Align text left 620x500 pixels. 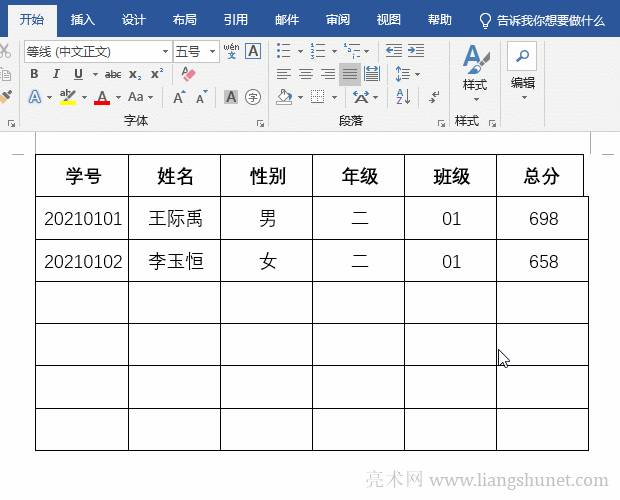pyautogui.click(x=284, y=74)
